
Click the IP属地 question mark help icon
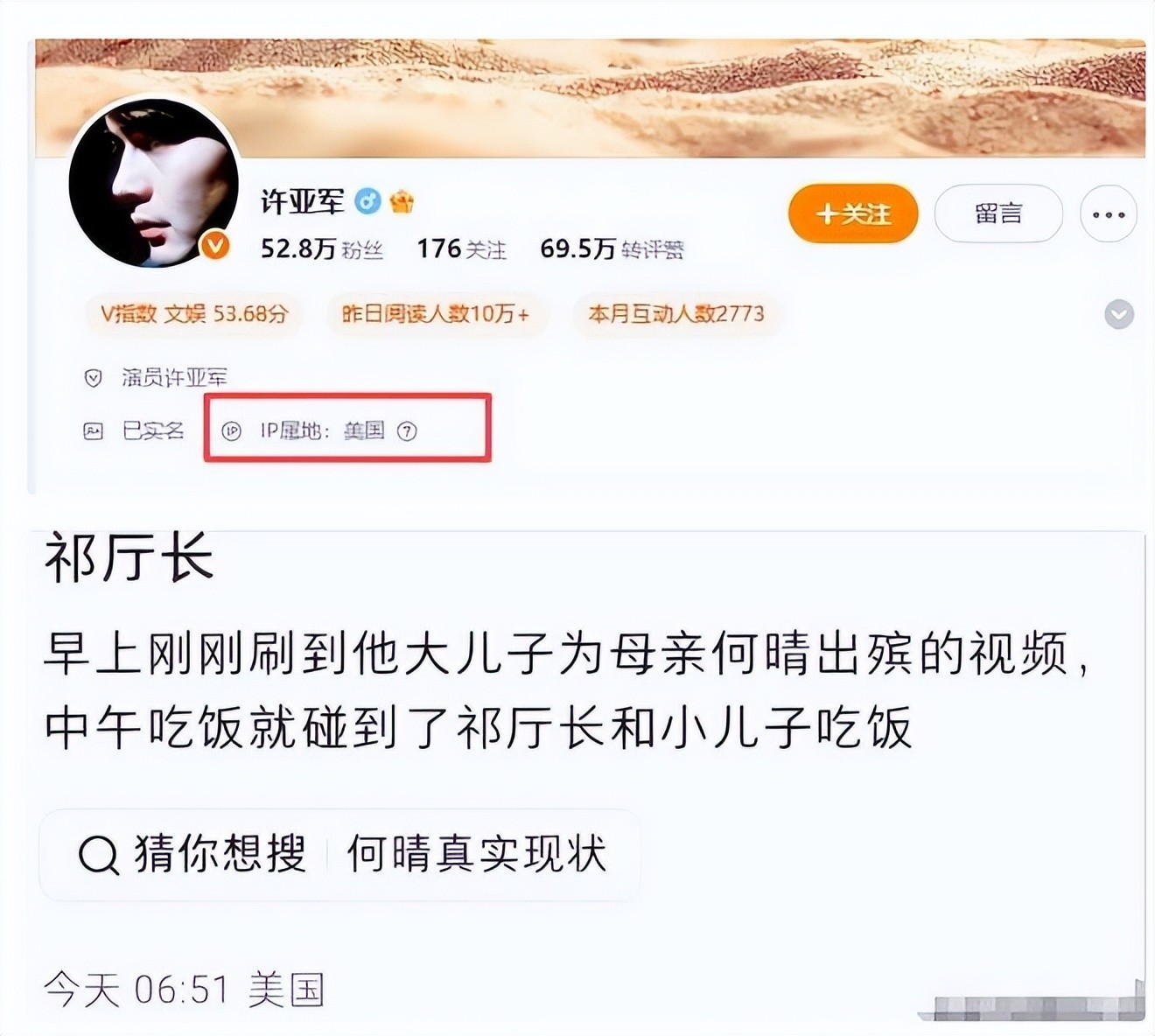tap(407, 430)
